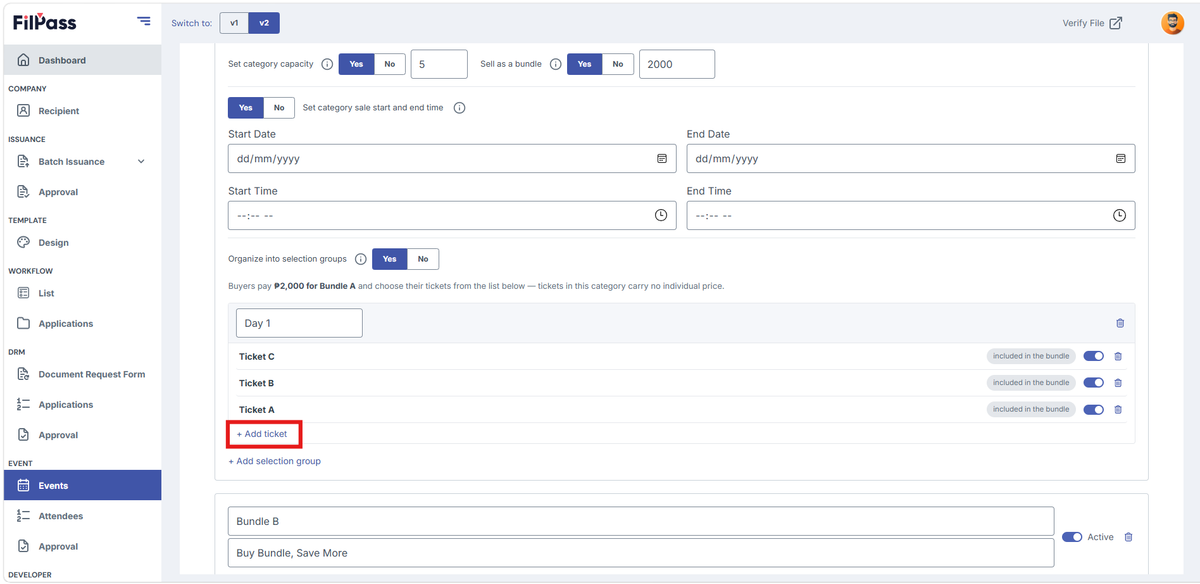Click the Ticket C row label

(257, 356)
